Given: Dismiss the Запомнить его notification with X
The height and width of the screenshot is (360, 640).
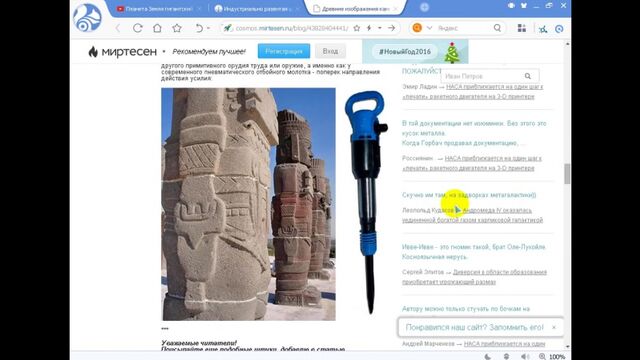Looking at the screenshot, I should 554,327.
